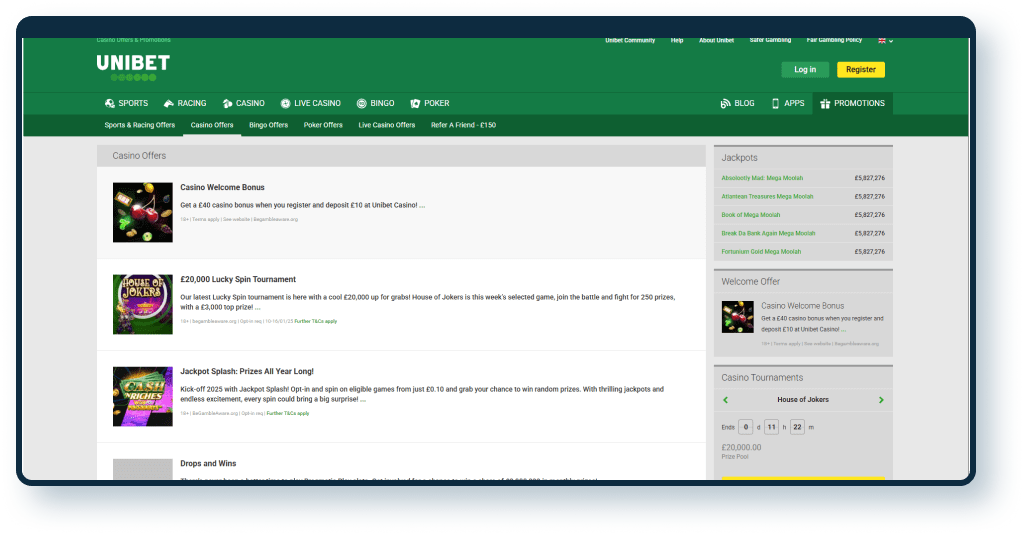Viewport: 1024px width, 534px height.
Task: Click the Casino Offers section heading
Action: (139, 155)
